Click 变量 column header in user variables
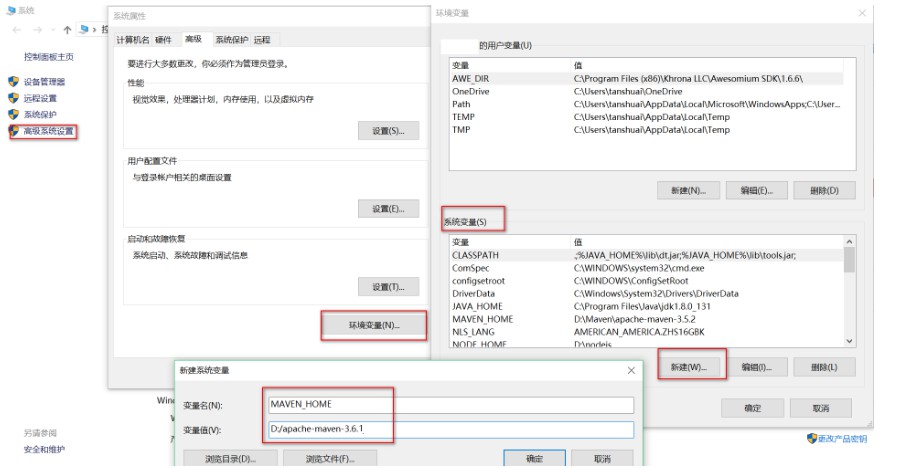Image resolution: width=904 pixels, height=468 pixels. point(510,65)
